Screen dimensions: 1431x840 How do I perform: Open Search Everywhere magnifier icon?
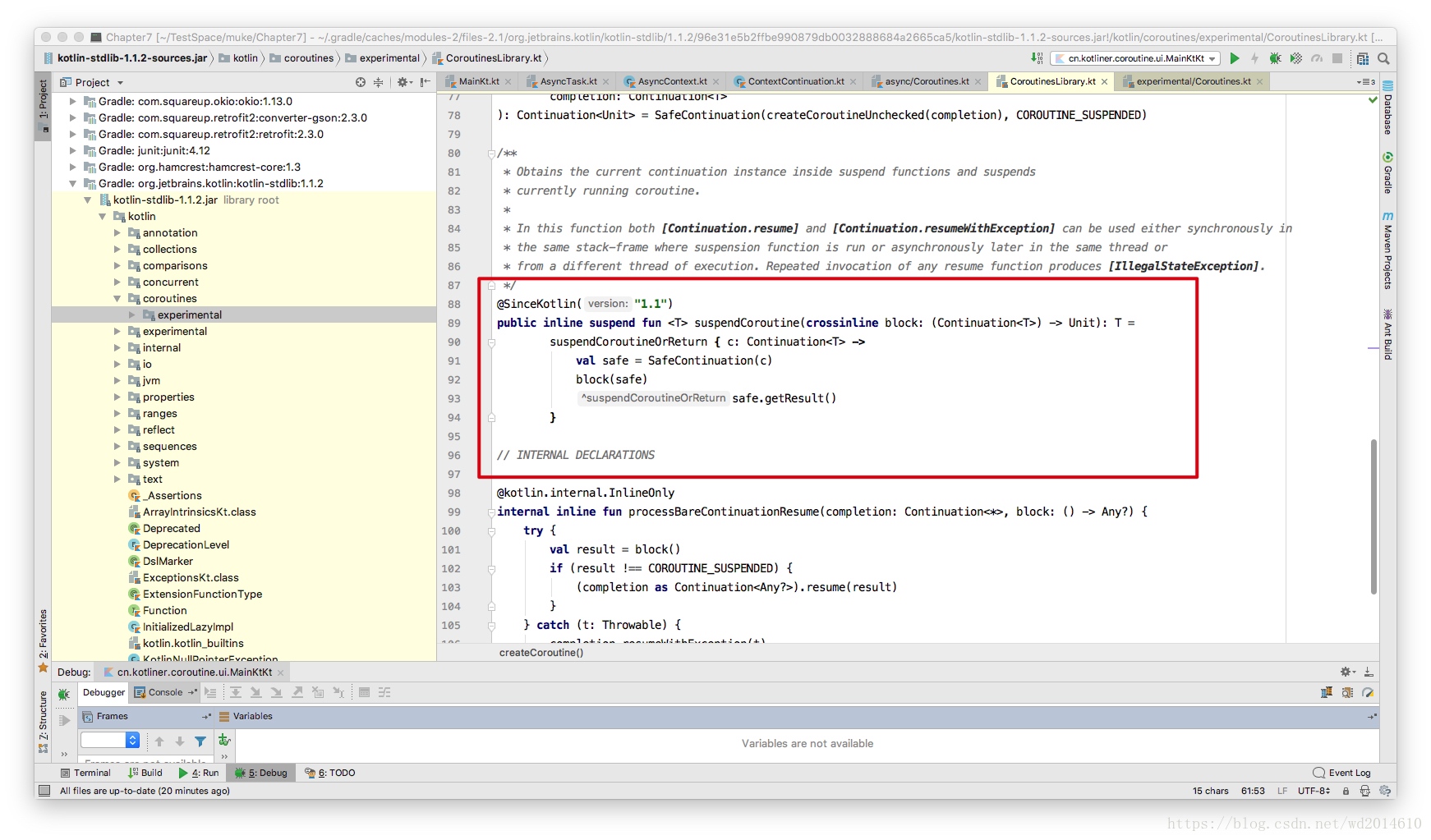[1383, 58]
